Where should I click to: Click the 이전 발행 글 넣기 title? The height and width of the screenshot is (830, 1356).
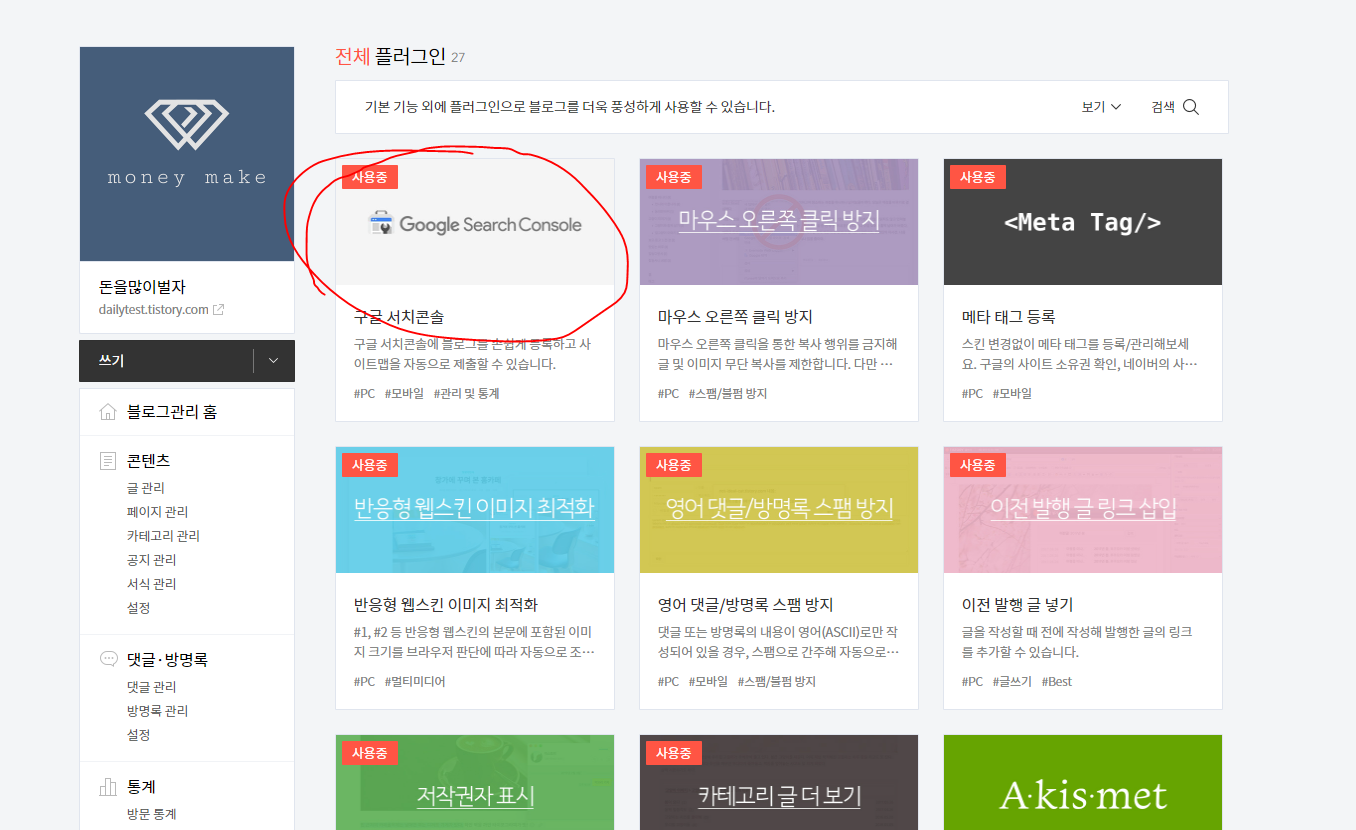click(1017, 605)
